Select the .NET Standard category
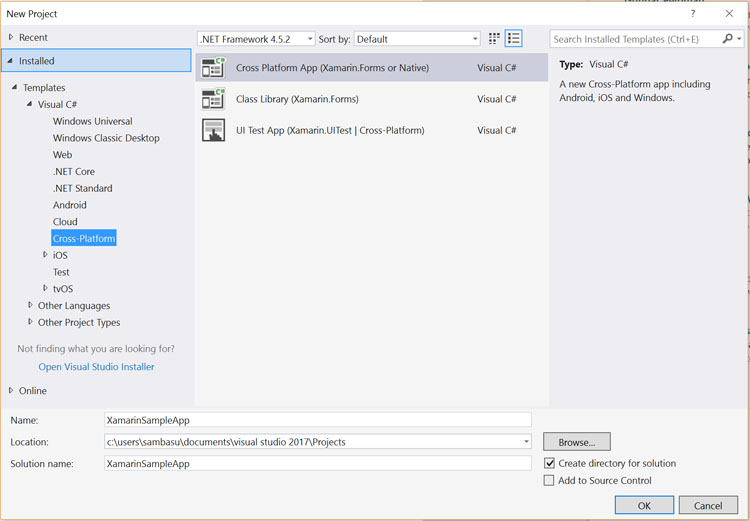Image resolution: width=750 pixels, height=521 pixels. point(83,188)
